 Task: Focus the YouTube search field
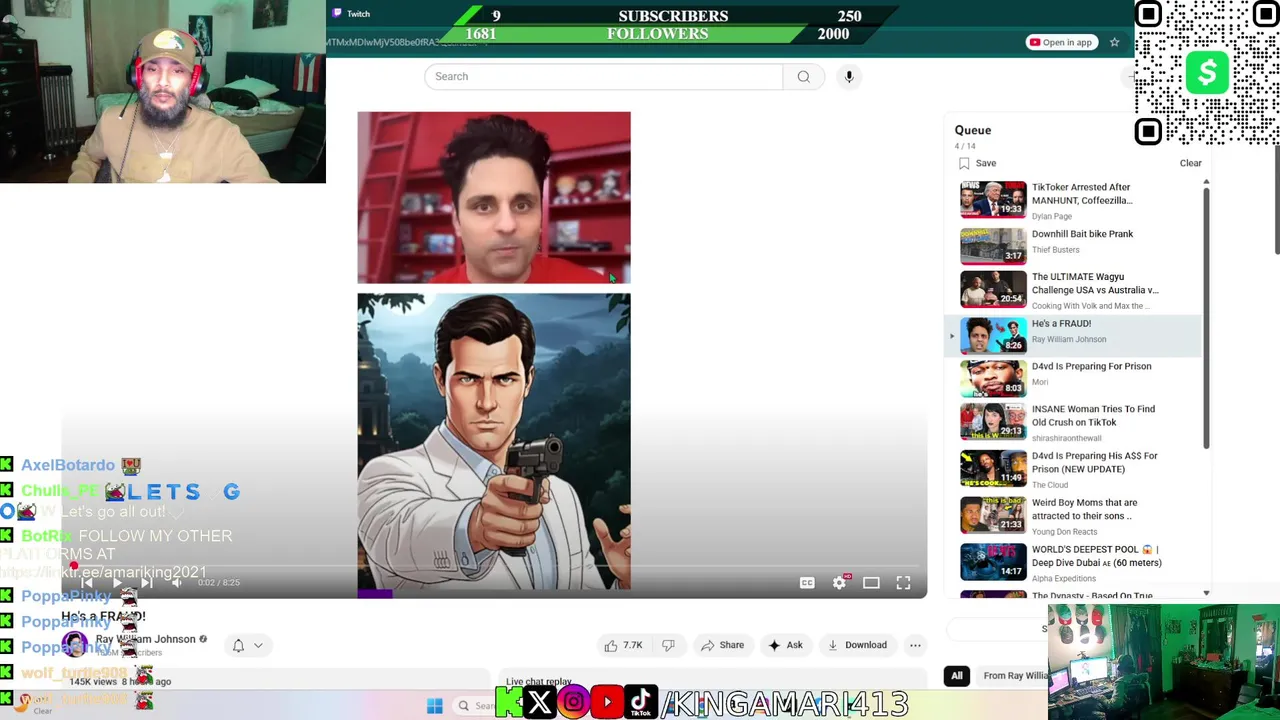click(603, 76)
